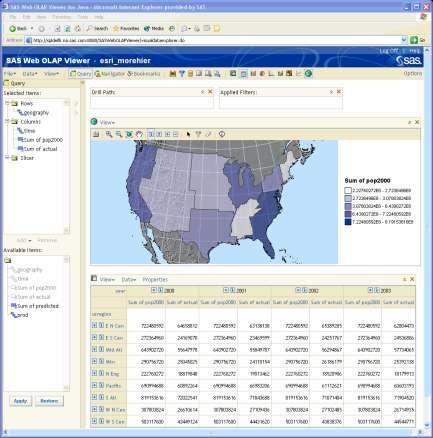433x438 pixels.
Task: Collapse the Rows folder in Selected Items
Action: pyautogui.click(x=7, y=103)
